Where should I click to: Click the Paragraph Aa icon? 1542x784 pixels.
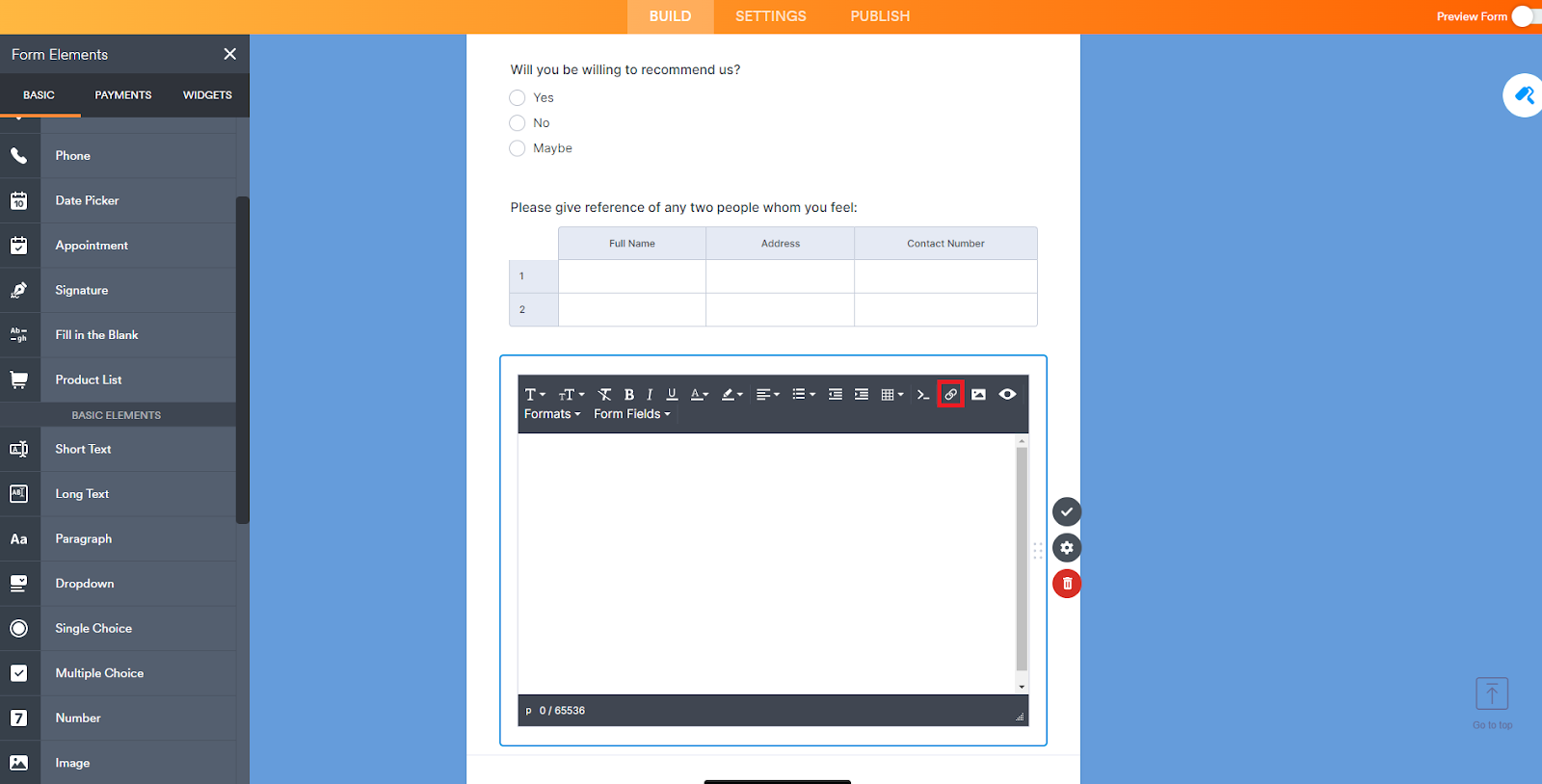point(19,538)
